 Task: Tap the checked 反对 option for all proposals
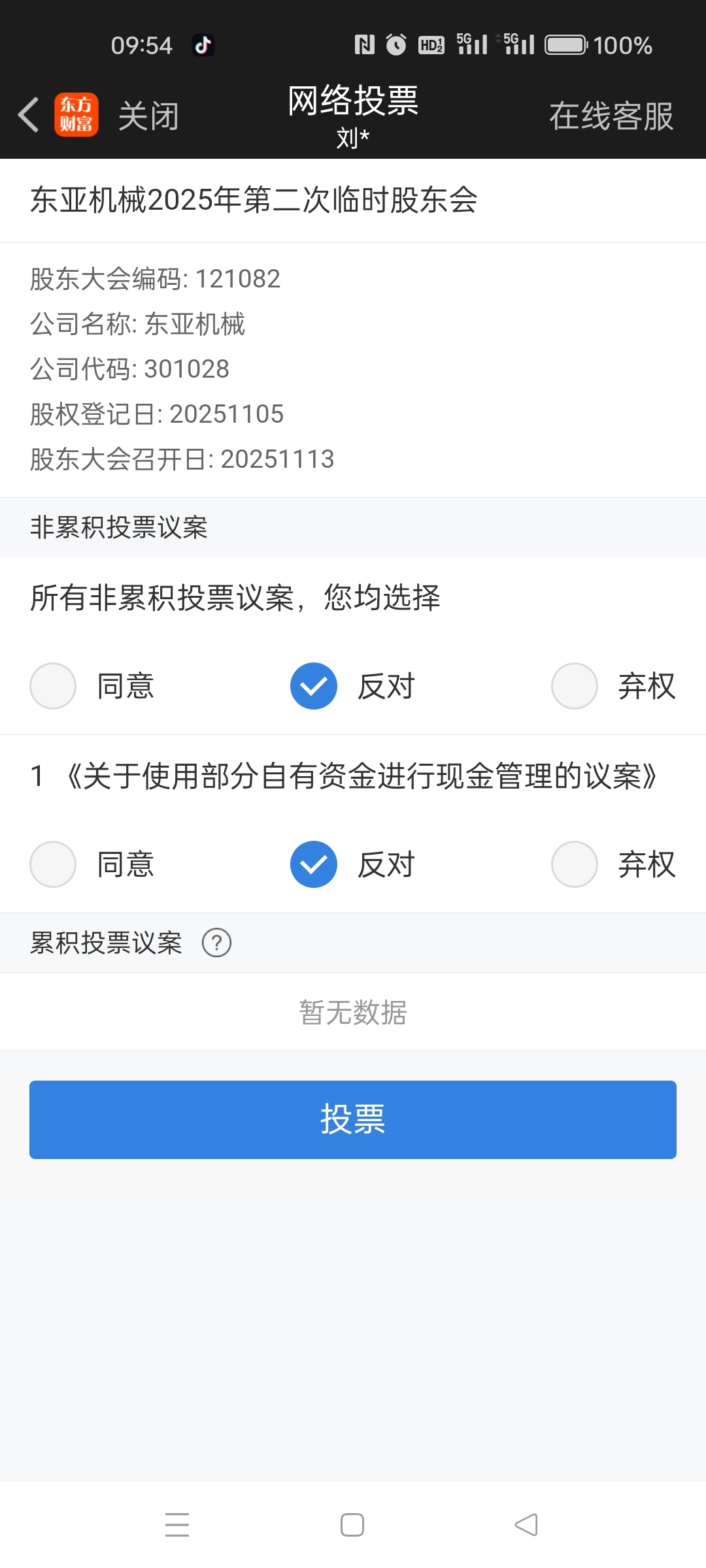point(353,686)
